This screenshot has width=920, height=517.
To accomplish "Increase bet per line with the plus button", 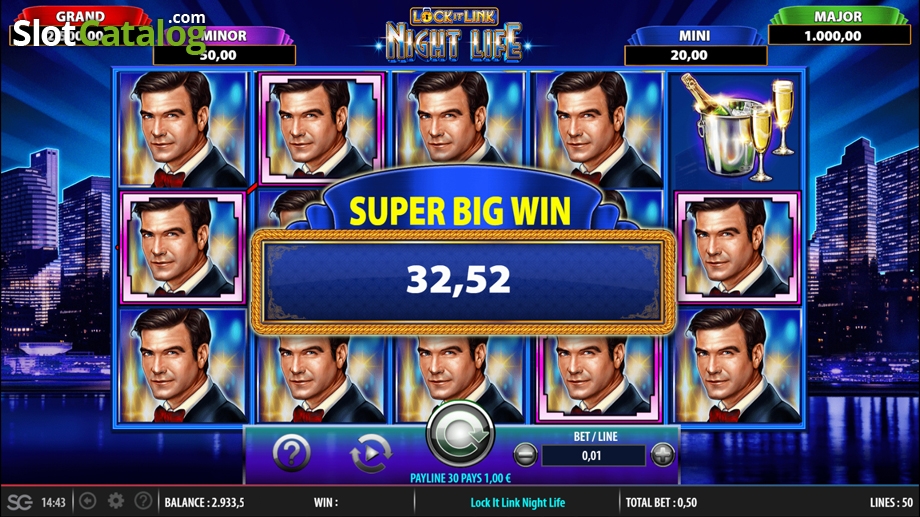I will [662, 454].
